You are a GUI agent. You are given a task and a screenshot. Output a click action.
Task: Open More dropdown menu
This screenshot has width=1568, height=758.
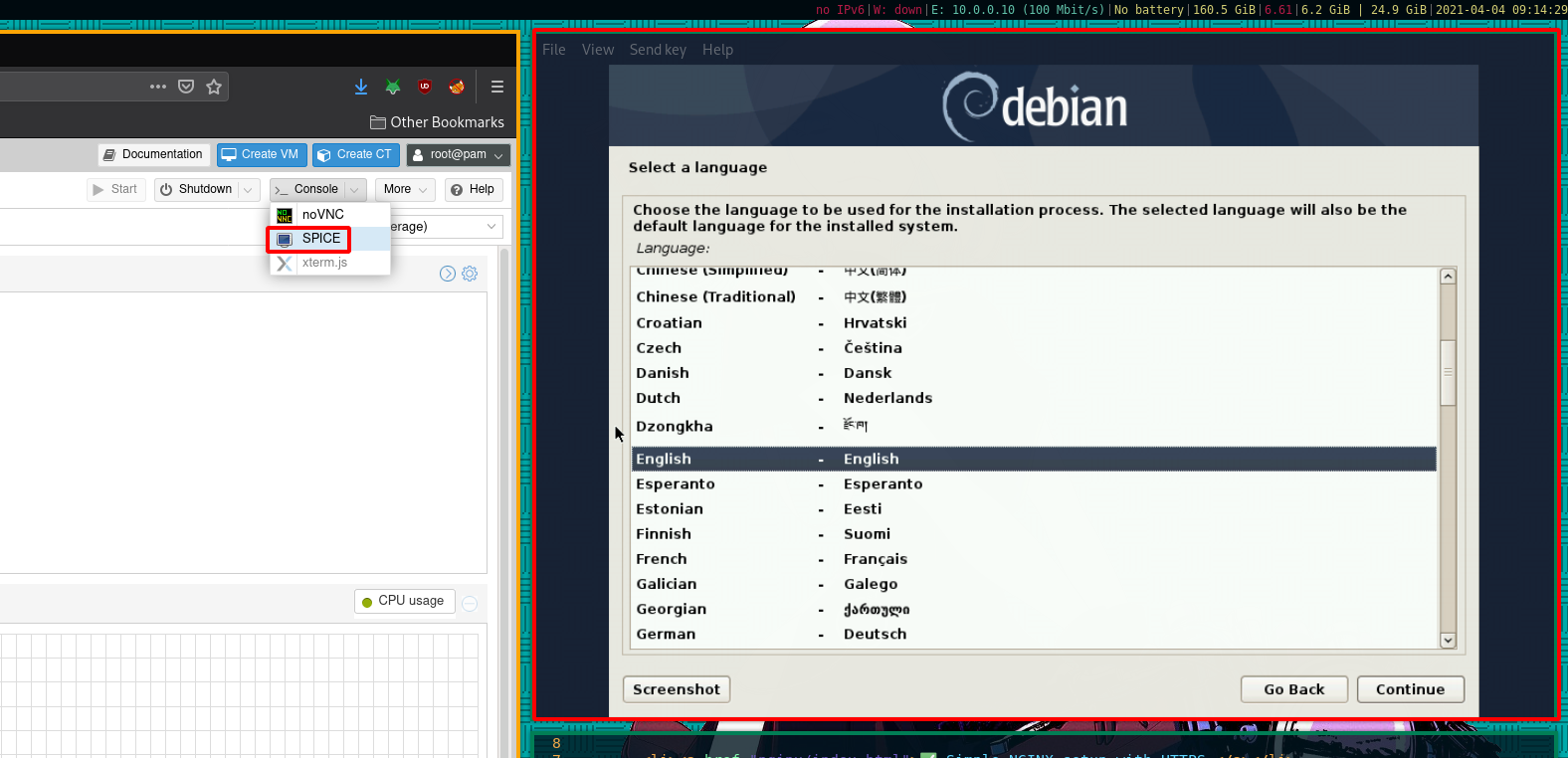click(405, 189)
